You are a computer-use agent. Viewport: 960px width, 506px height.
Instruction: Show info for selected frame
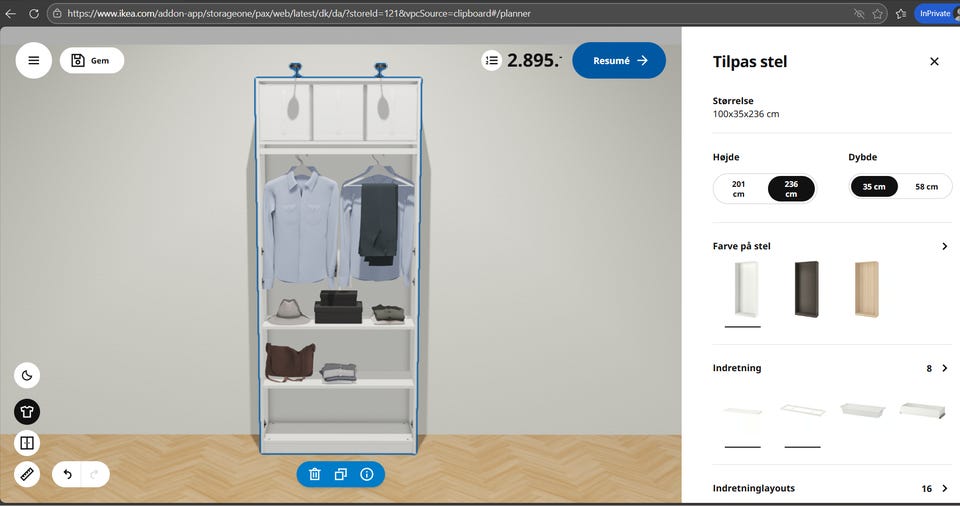367,474
